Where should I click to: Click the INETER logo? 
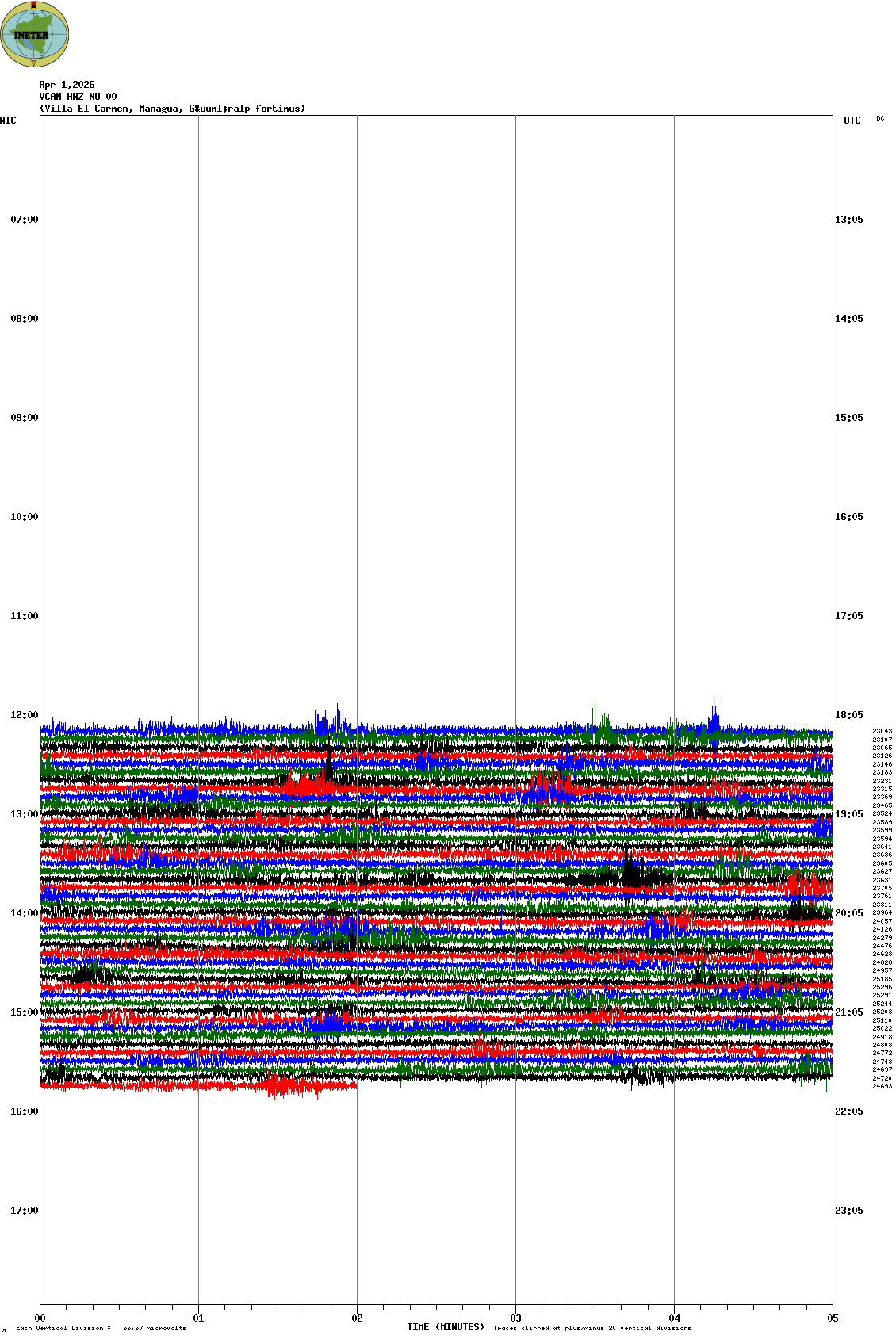tap(35, 34)
